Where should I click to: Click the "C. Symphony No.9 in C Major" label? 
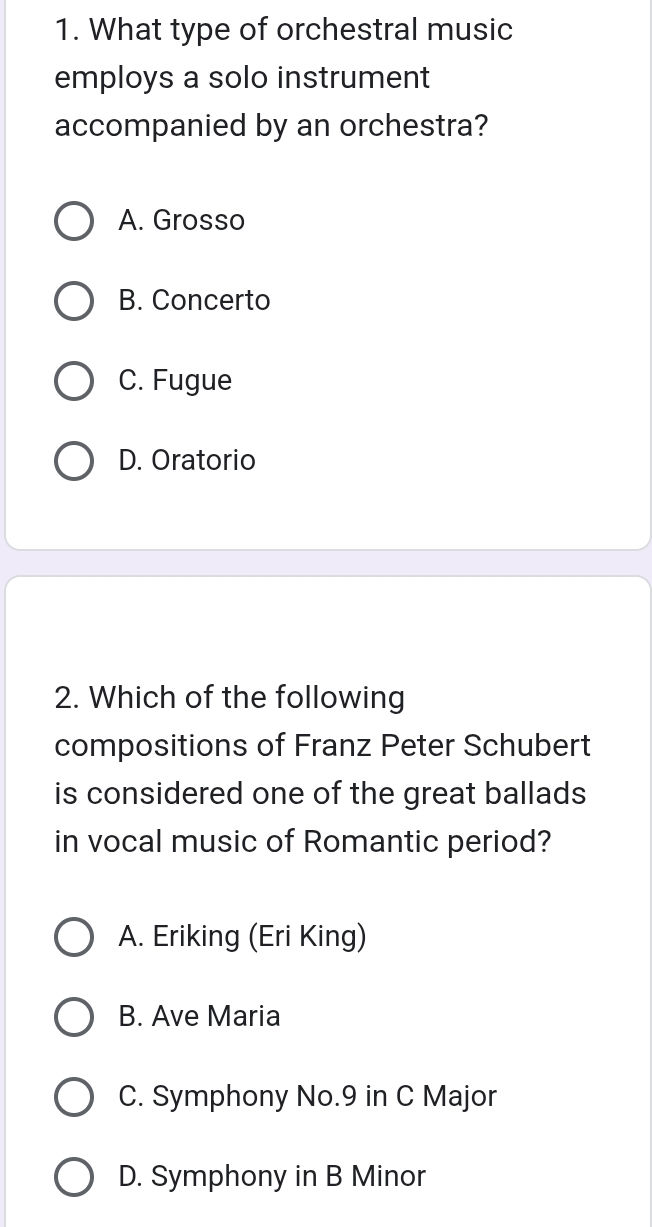point(307,1097)
